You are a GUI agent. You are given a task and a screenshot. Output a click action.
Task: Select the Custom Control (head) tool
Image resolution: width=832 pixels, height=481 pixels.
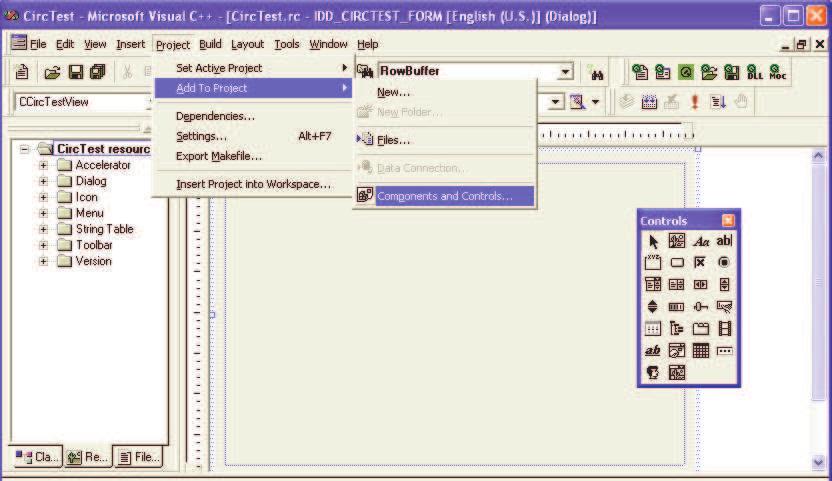[653, 372]
